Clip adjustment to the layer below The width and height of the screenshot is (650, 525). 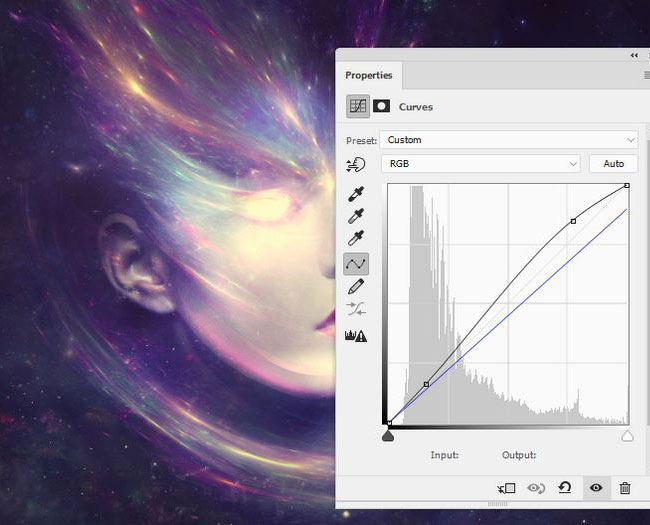506,488
